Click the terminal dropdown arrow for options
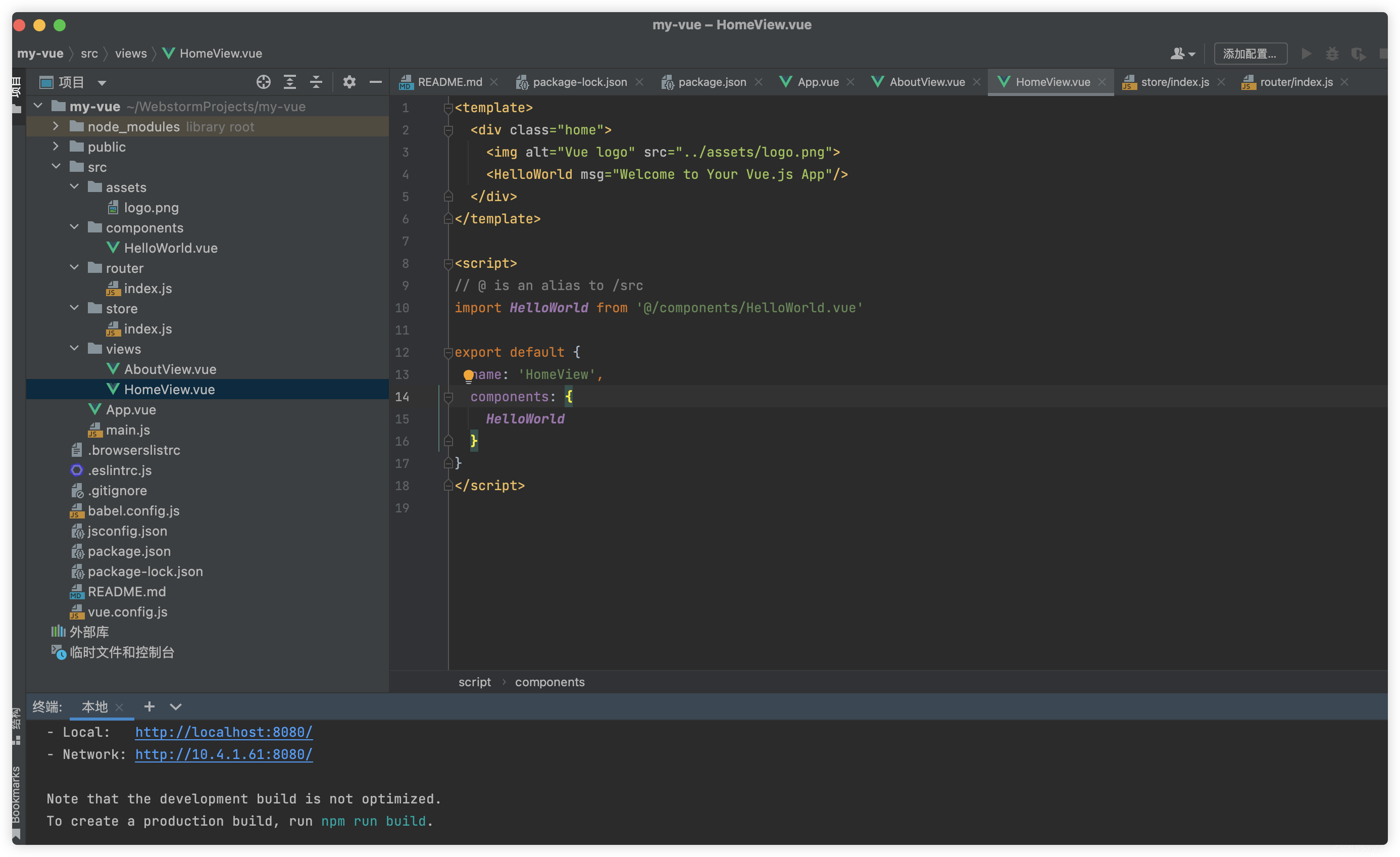This screenshot has width=1400, height=857. 177,707
